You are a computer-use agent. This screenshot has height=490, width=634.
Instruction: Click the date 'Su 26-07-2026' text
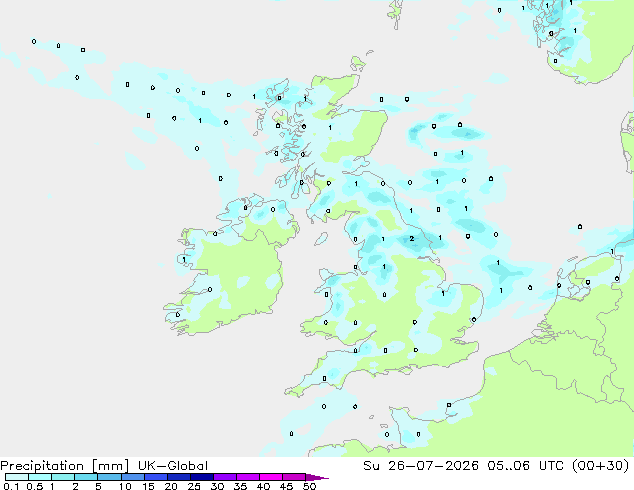(x=421, y=466)
